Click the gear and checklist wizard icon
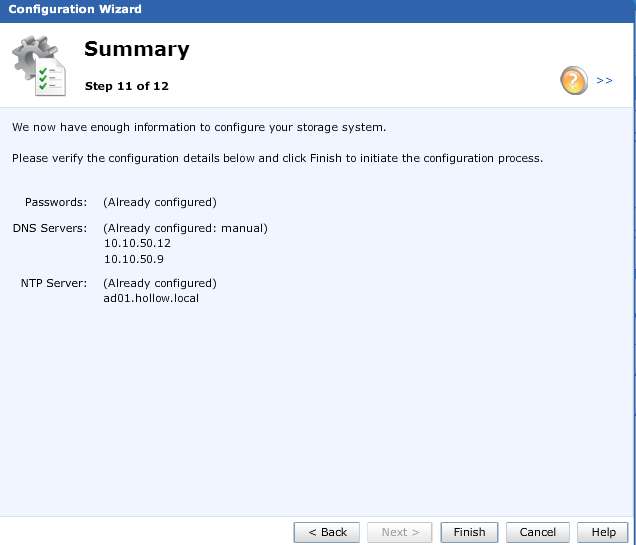Image resolution: width=636 pixels, height=545 pixels. pyautogui.click(x=39, y=64)
